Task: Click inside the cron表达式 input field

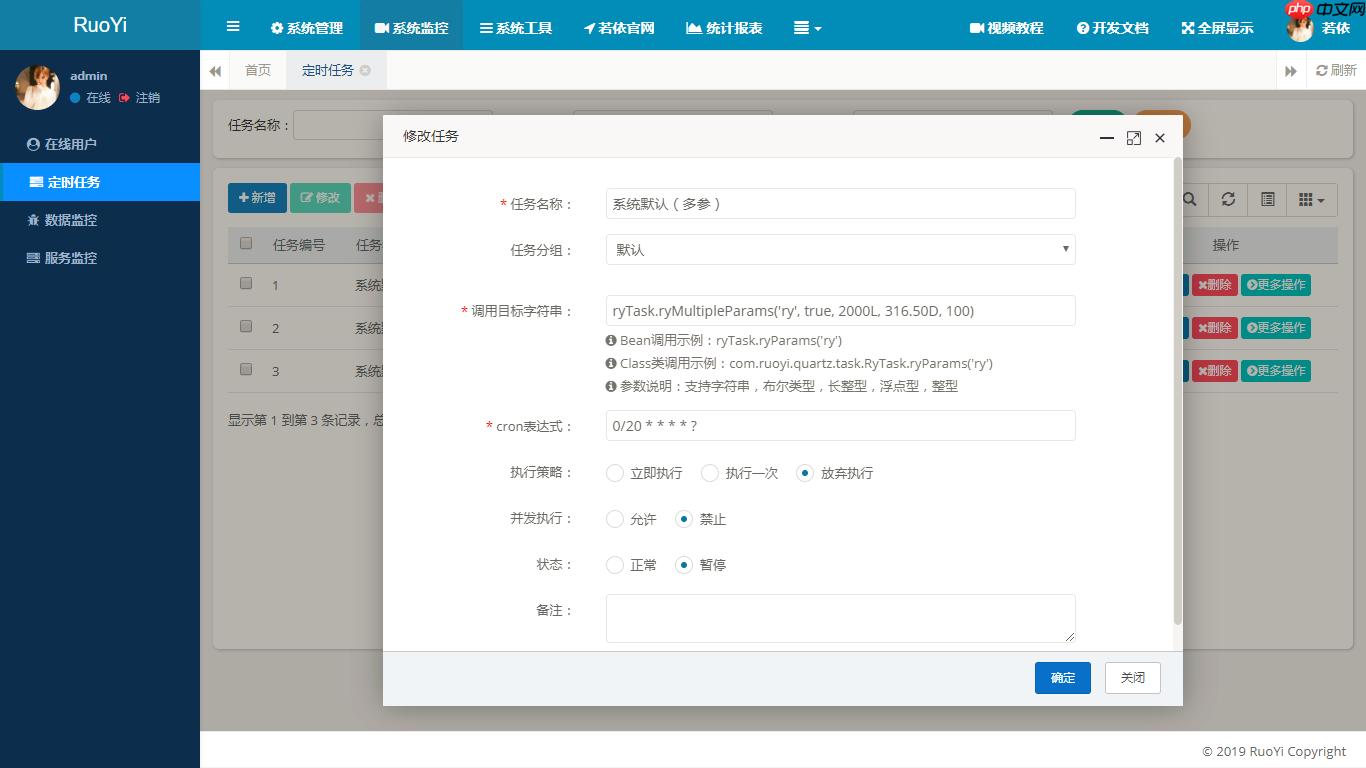Action: (x=840, y=425)
